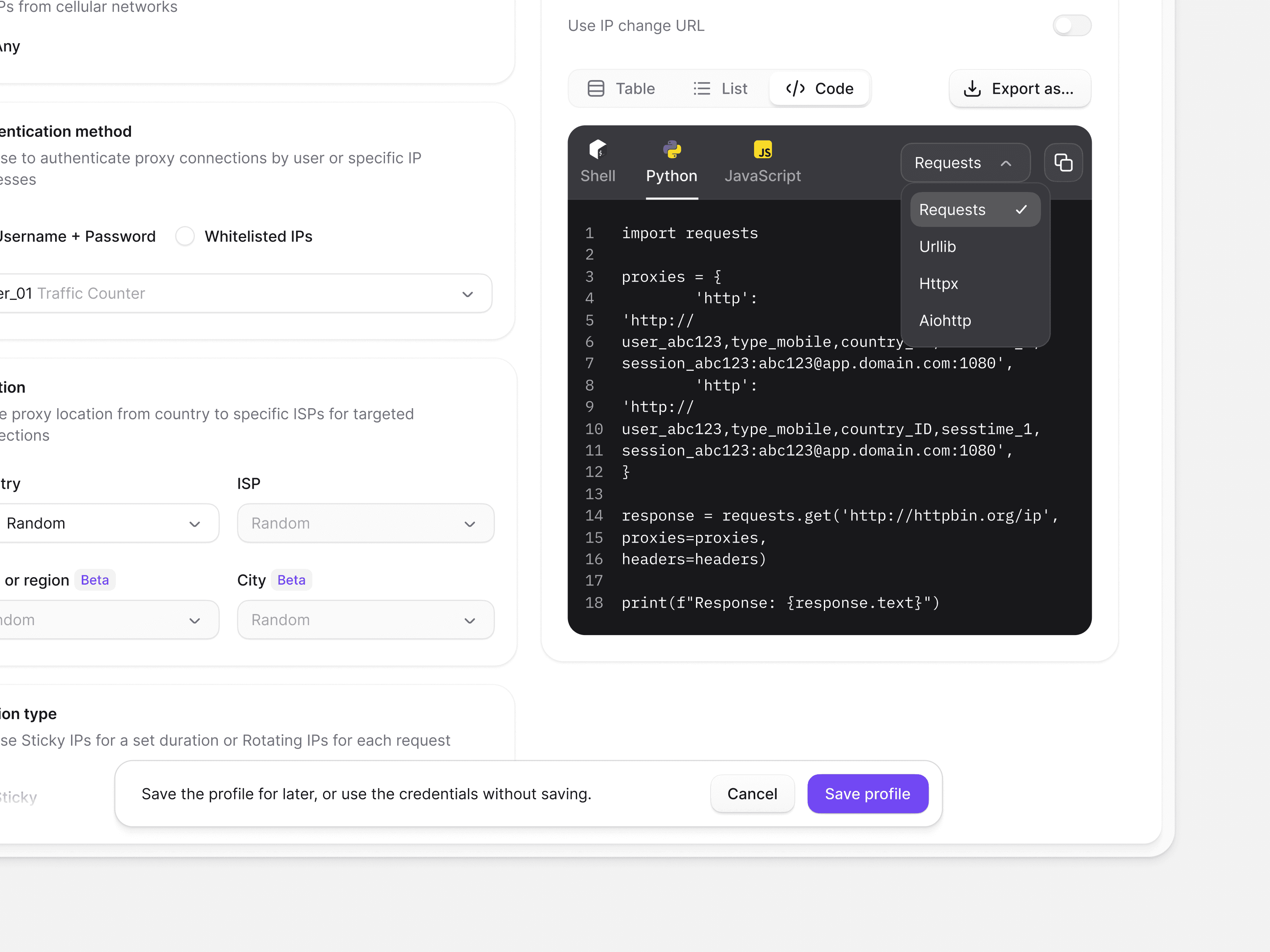Click the Code view brackets icon
This screenshot has width=1270, height=952.
795,88
